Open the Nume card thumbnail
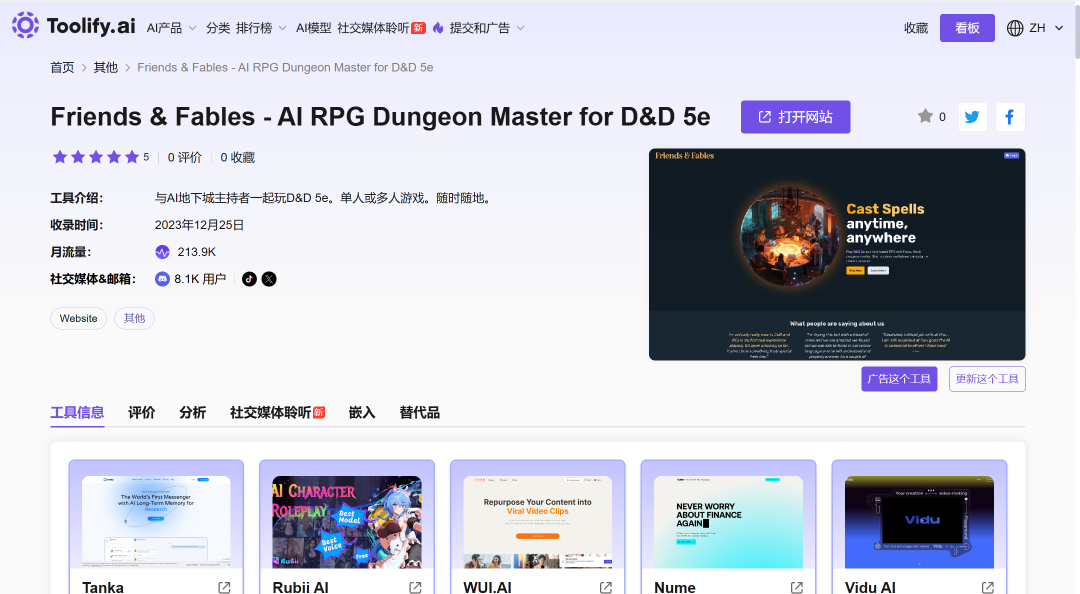Screen dimensions: 1080x594 729,522
